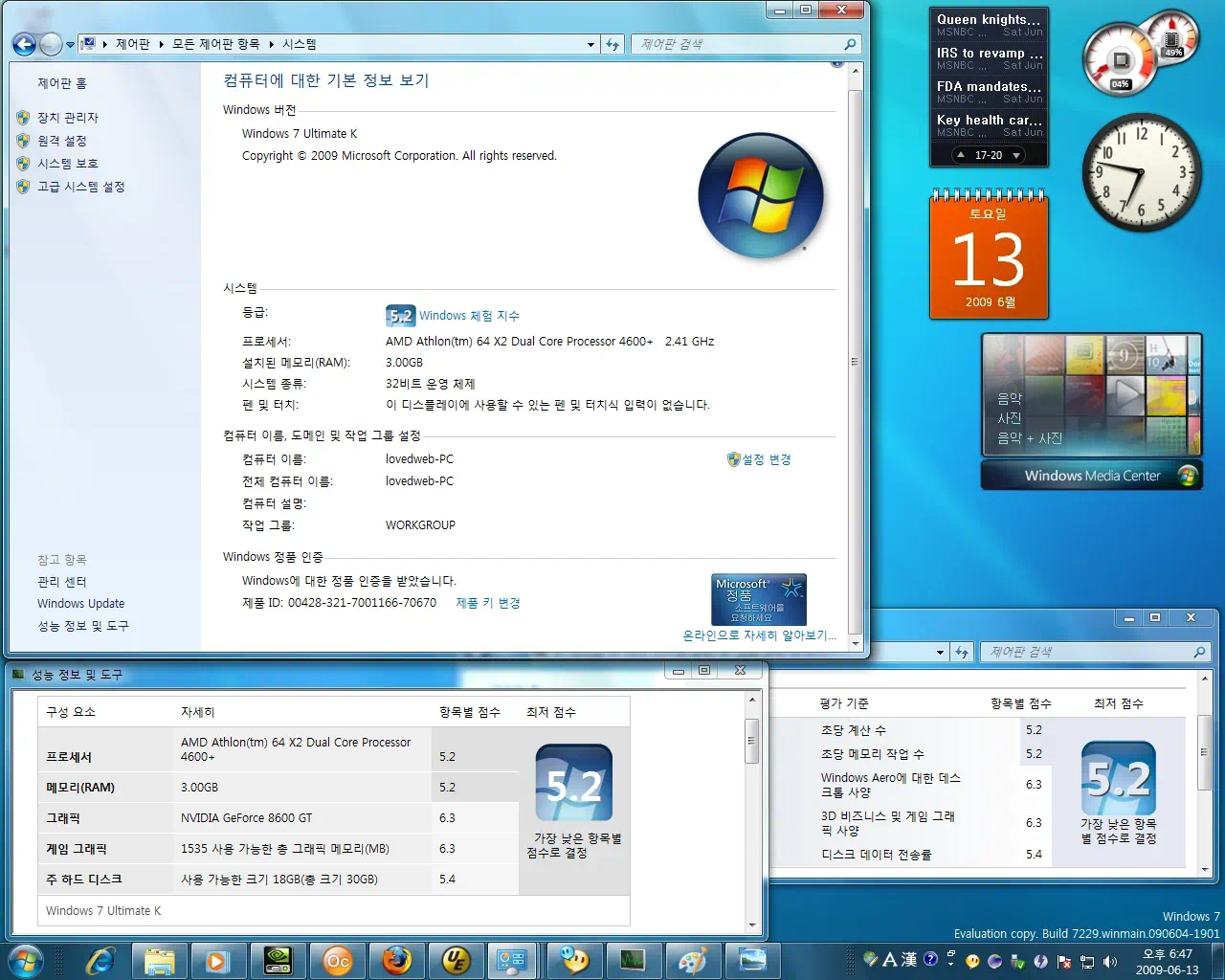Image resolution: width=1225 pixels, height=980 pixels.
Task: Click the 시스템 breadcrumb segment
Action: tap(300, 44)
